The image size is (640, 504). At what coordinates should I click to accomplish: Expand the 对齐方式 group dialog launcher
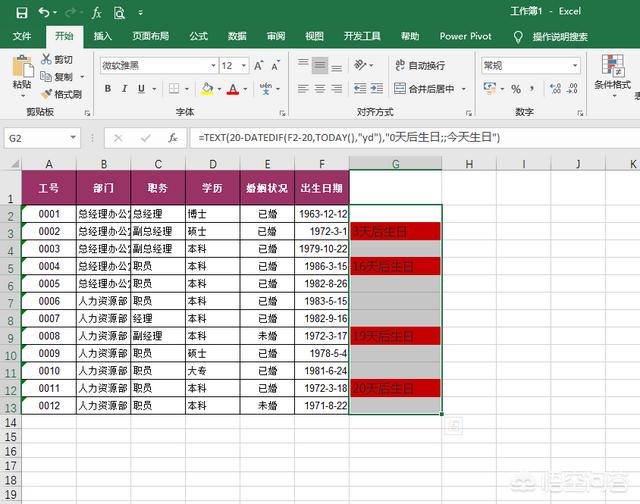[469, 113]
